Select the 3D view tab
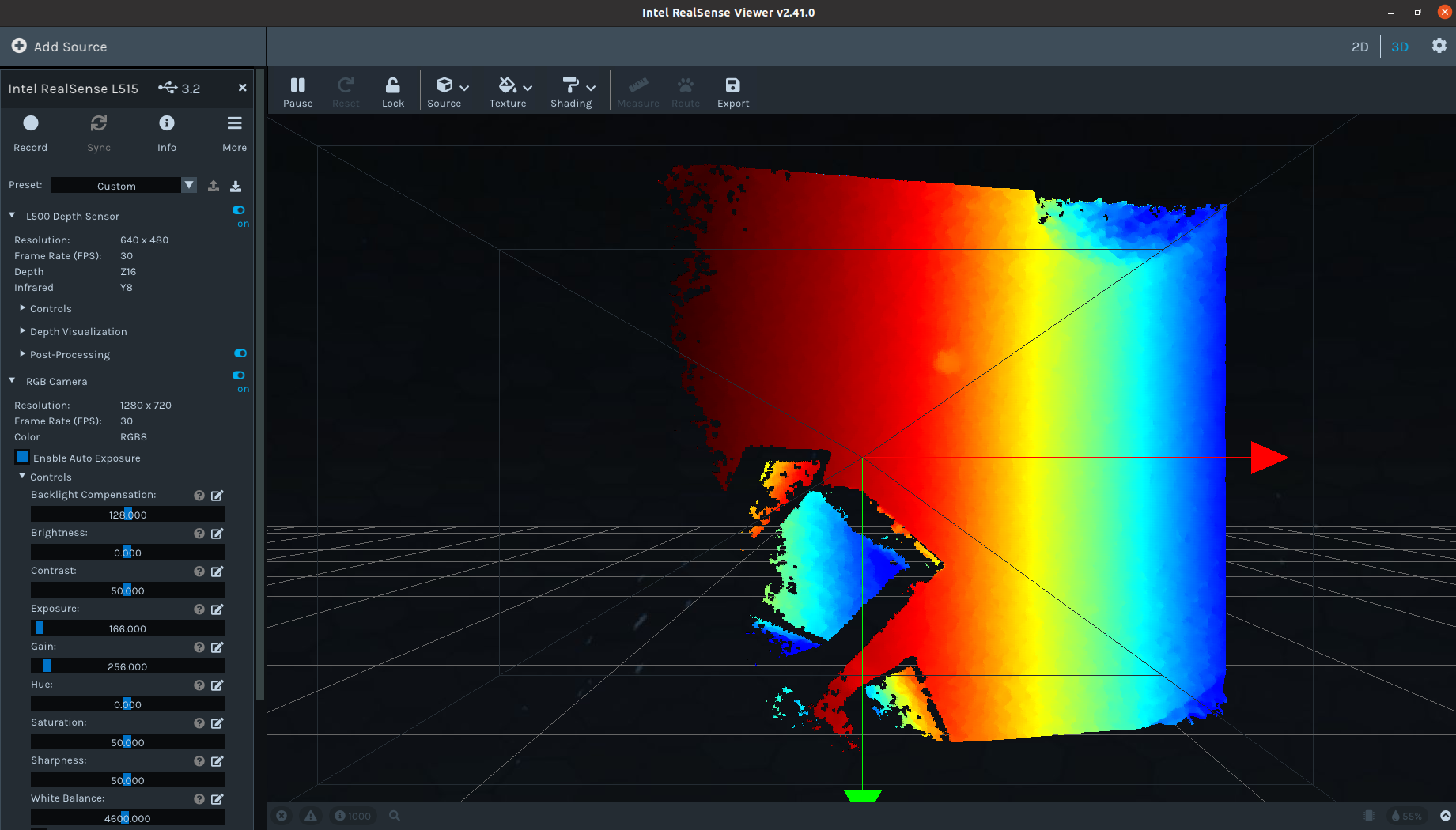The image size is (1456, 830). tap(1399, 47)
